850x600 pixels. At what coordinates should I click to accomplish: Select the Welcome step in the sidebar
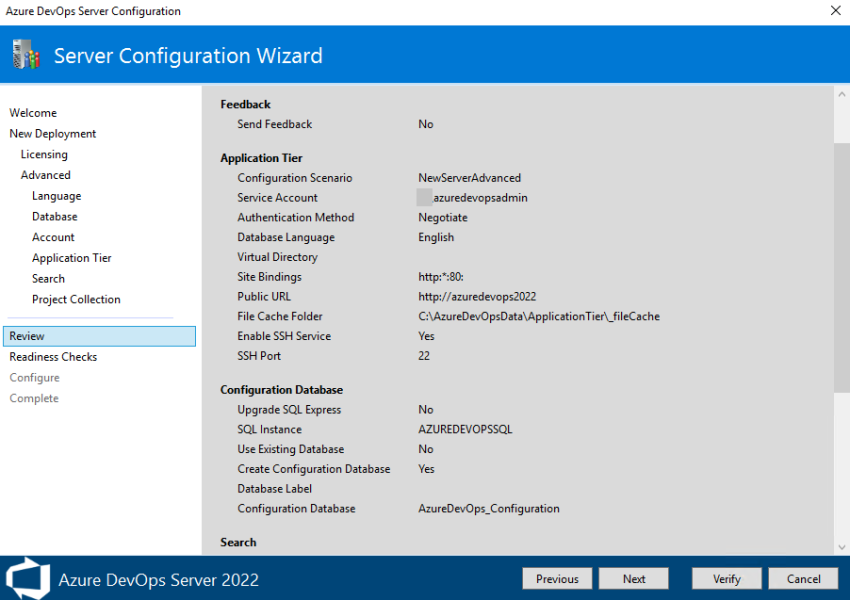[33, 113]
